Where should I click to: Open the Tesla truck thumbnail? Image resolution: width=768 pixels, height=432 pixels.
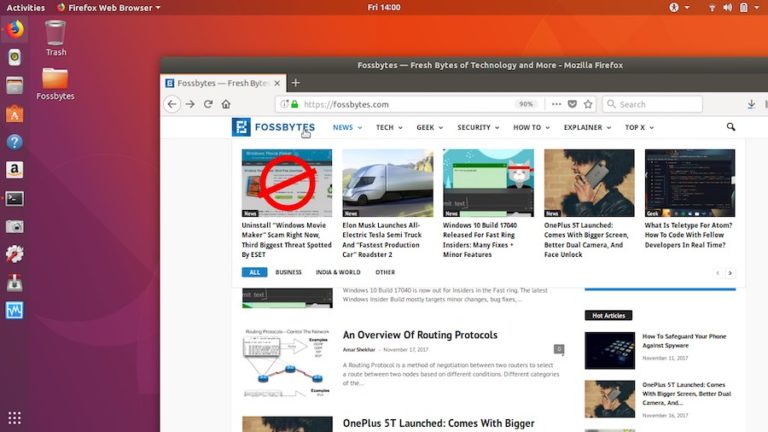[387, 183]
